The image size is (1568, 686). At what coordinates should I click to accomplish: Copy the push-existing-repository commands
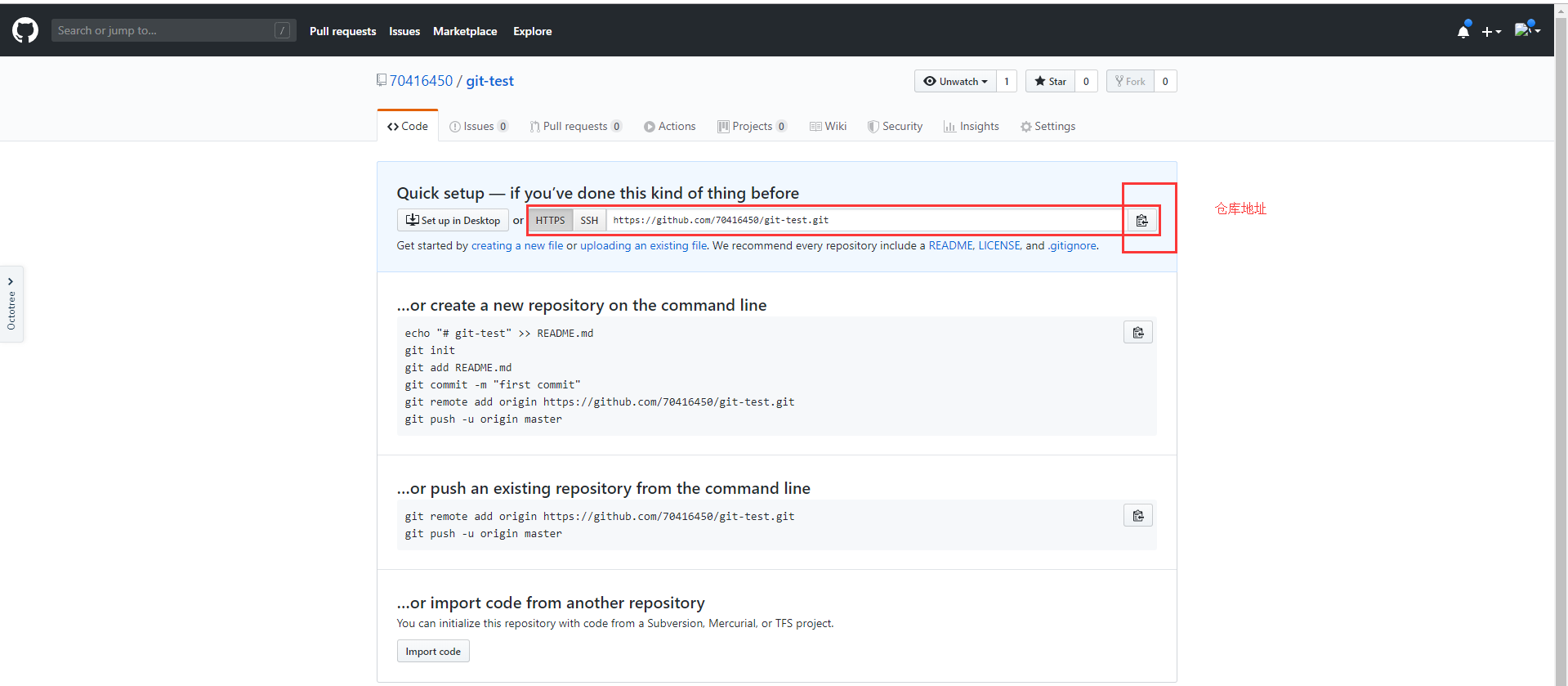pyautogui.click(x=1137, y=515)
